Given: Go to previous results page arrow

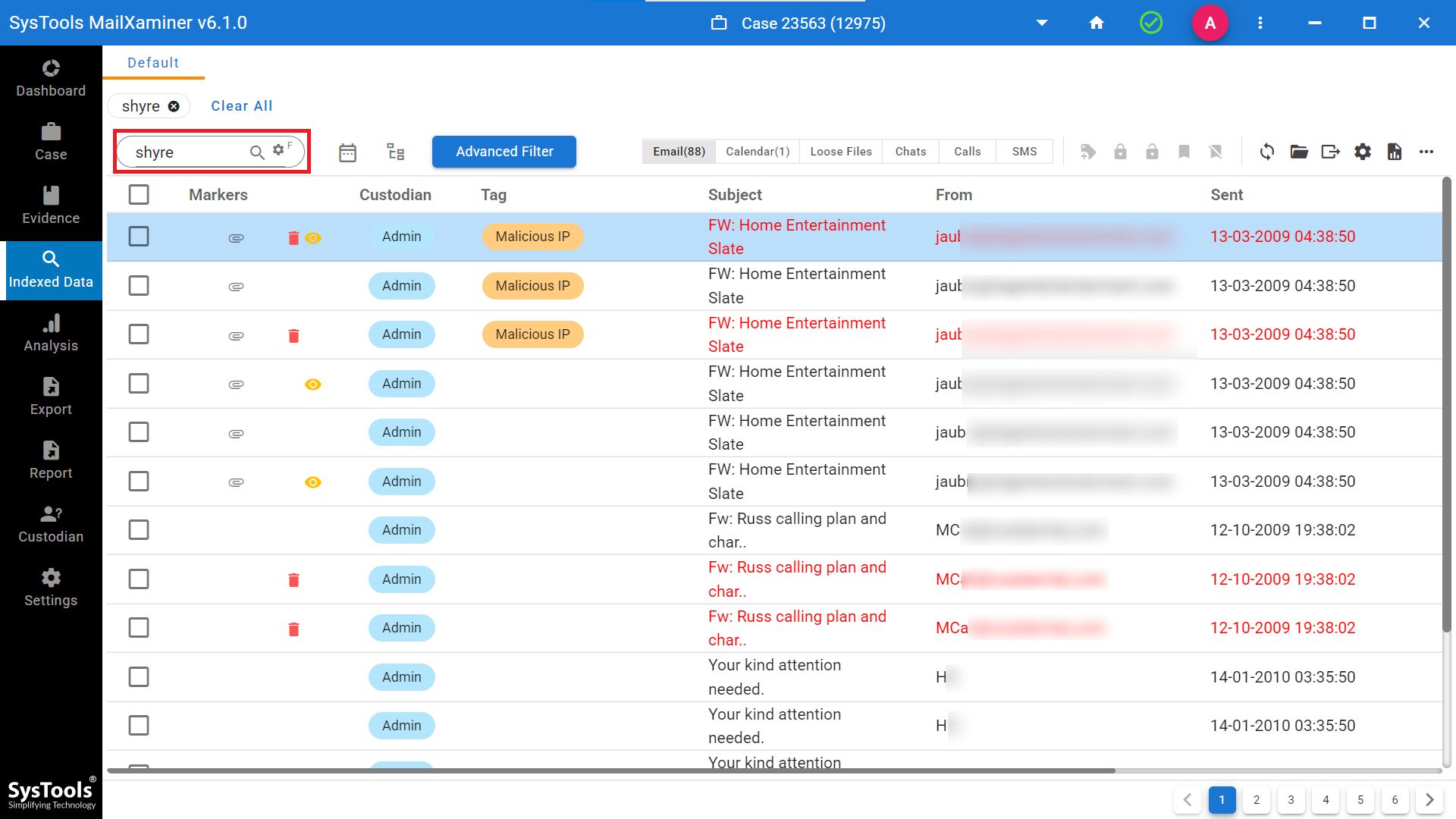Looking at the screenshot, I should coord(1188,800).
